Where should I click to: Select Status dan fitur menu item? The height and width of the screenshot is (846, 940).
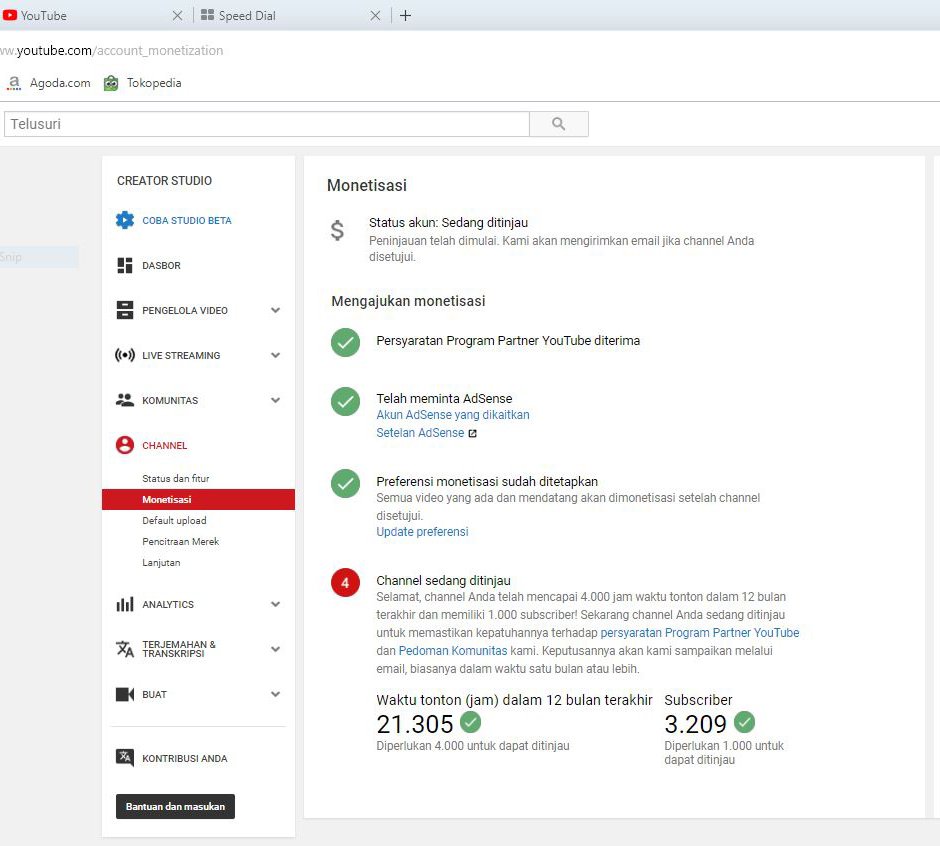(176, 478)
